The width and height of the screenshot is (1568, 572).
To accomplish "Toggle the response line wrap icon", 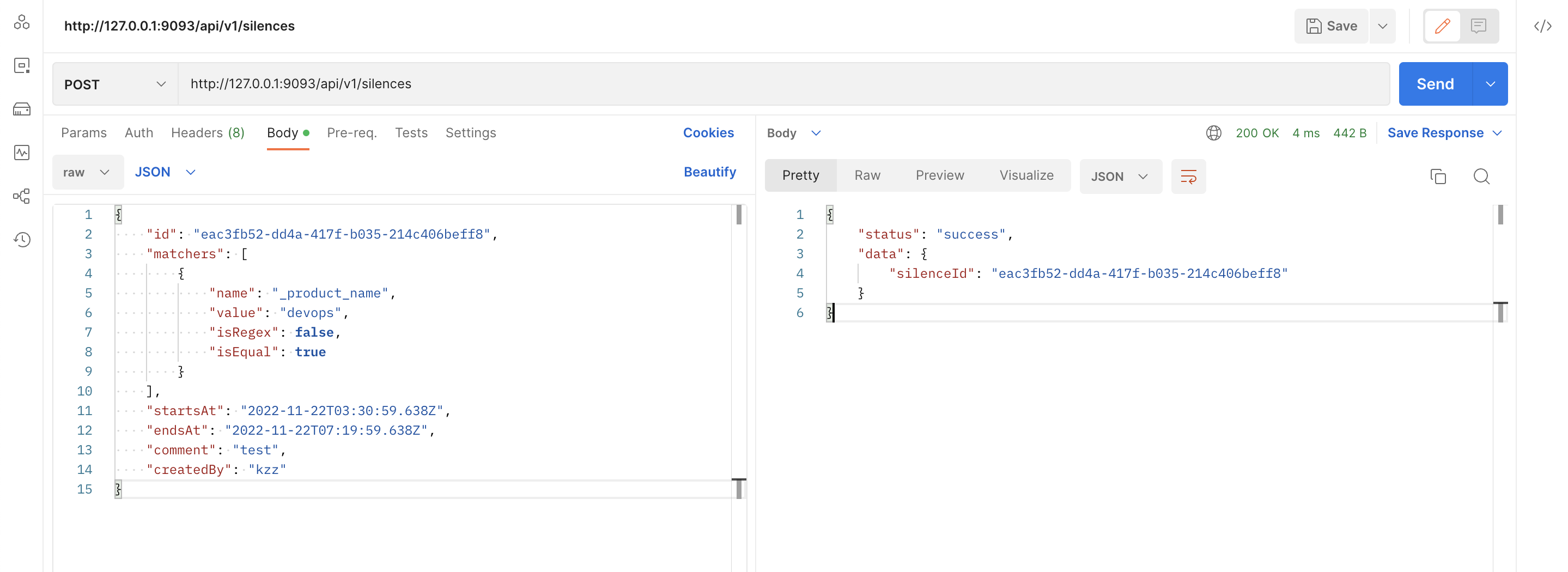I will point(1188,177).
